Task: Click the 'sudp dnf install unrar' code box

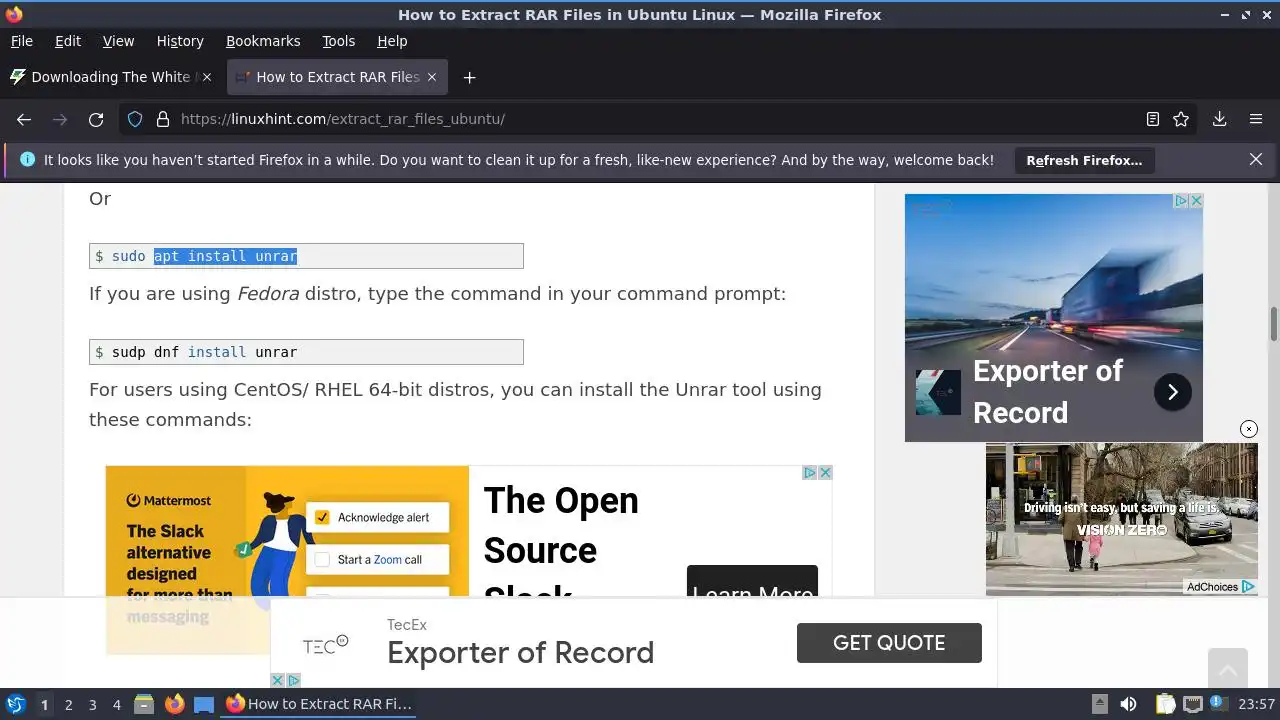Action: point(306,352)
